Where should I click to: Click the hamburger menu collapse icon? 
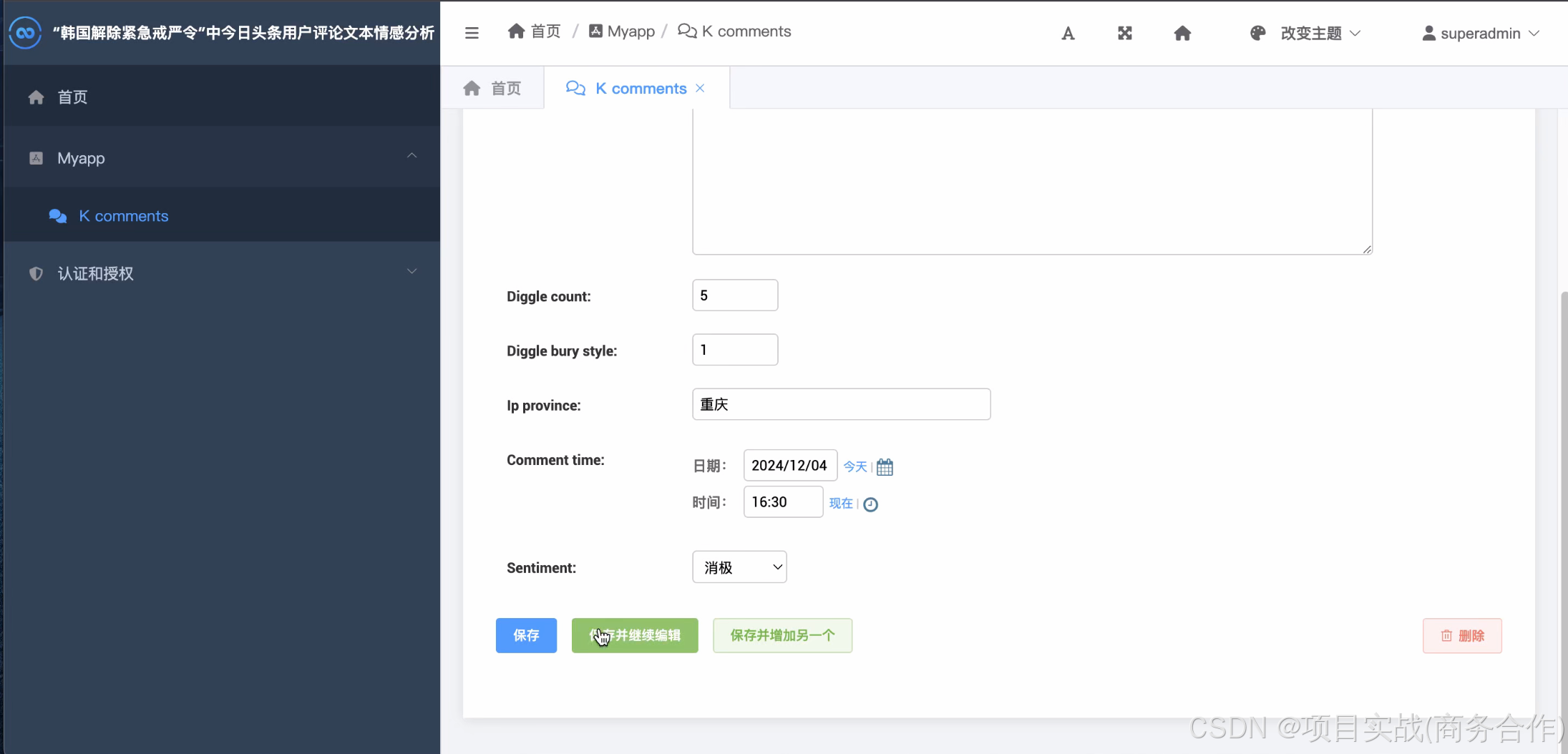pos(472,33)
